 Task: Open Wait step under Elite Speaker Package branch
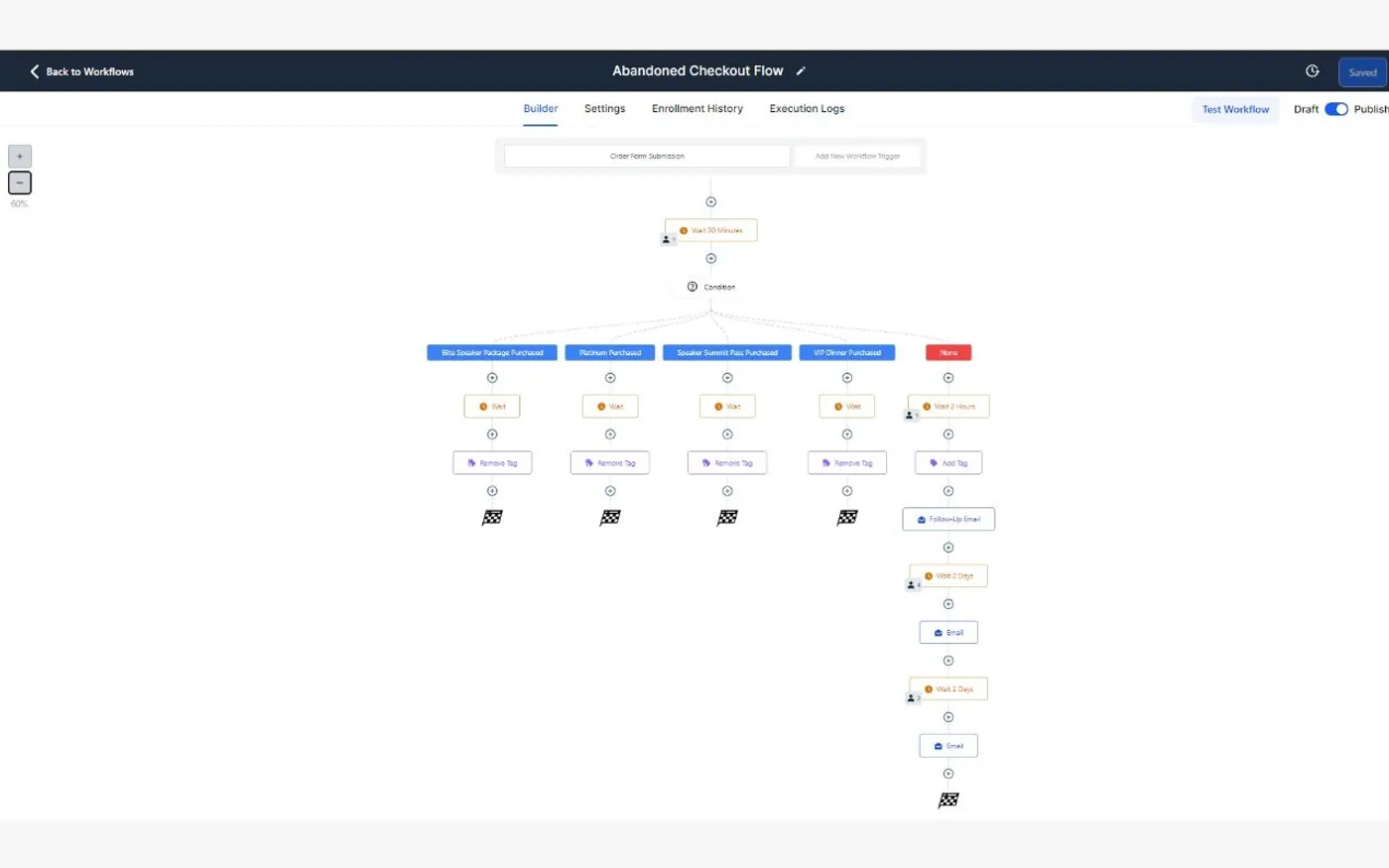pos(492,406)
